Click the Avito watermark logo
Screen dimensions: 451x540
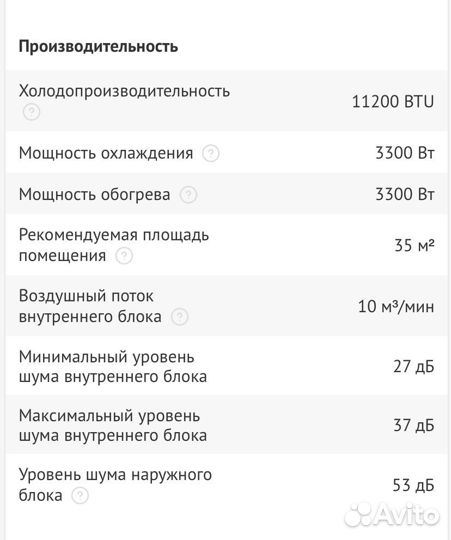pyautogui.click(x=392, y=515)
